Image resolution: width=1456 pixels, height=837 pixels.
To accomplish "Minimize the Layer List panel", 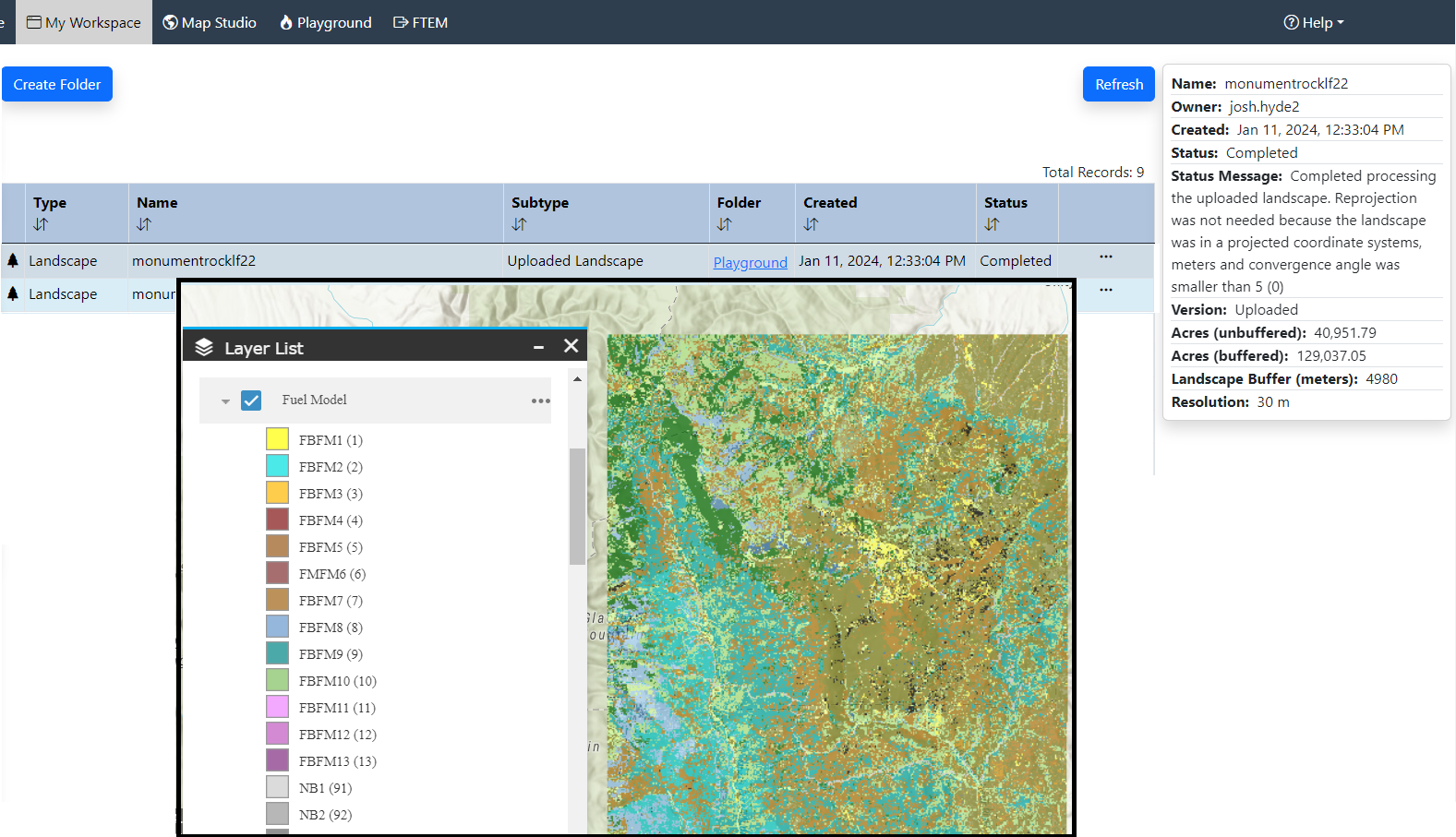I will coord(538,347).
